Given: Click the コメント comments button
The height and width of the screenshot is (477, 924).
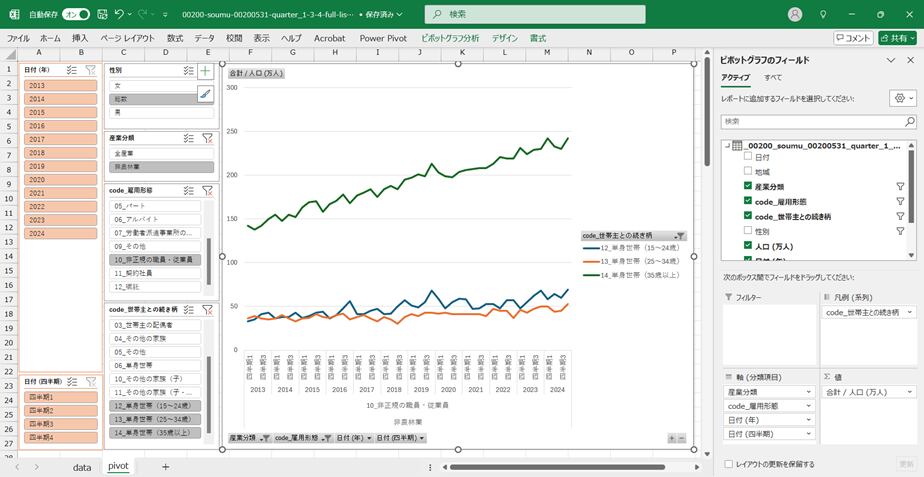Looking at the screenshot, I should (x=852, y=38).
